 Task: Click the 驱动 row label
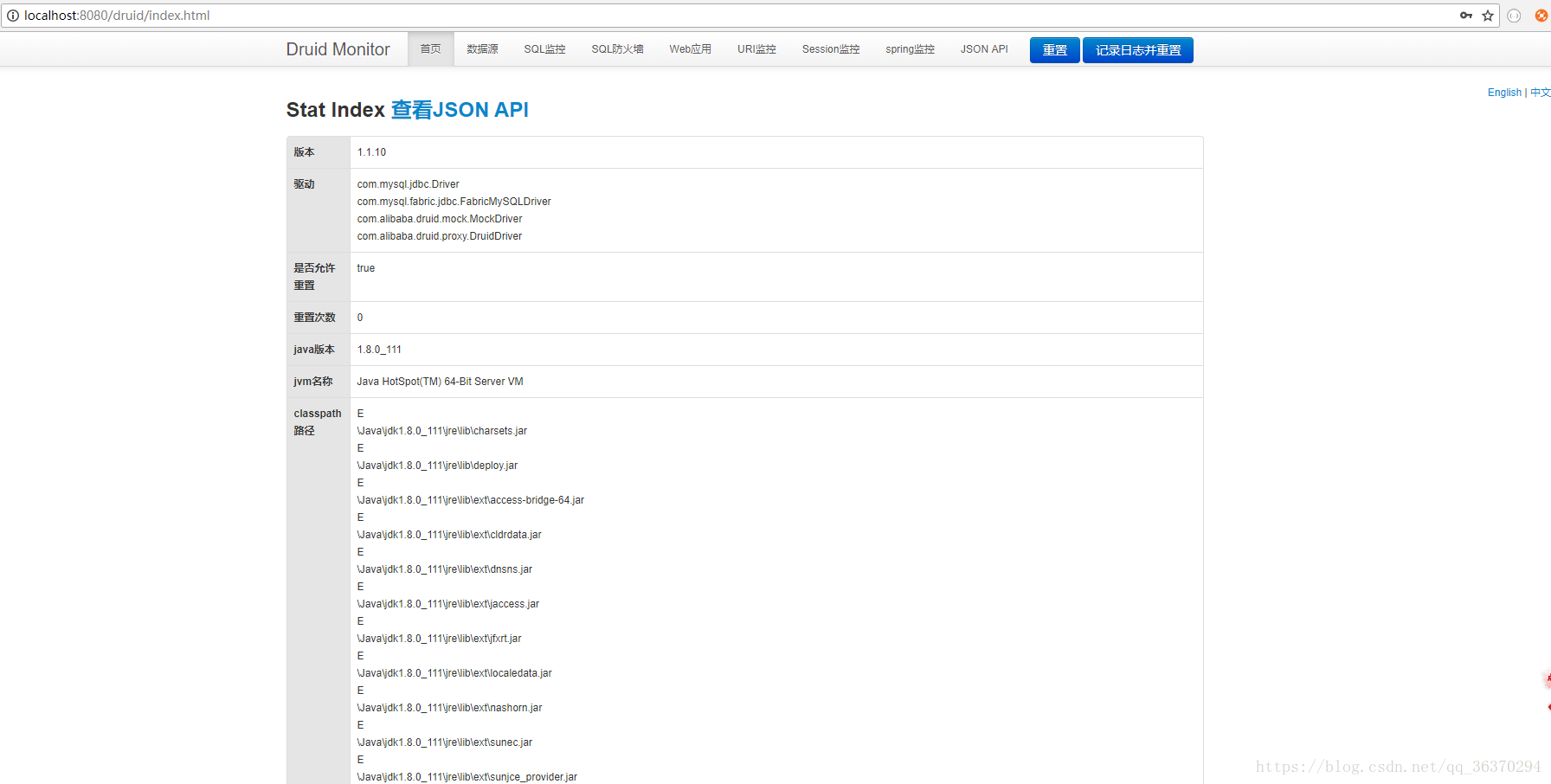click(304, 184)
